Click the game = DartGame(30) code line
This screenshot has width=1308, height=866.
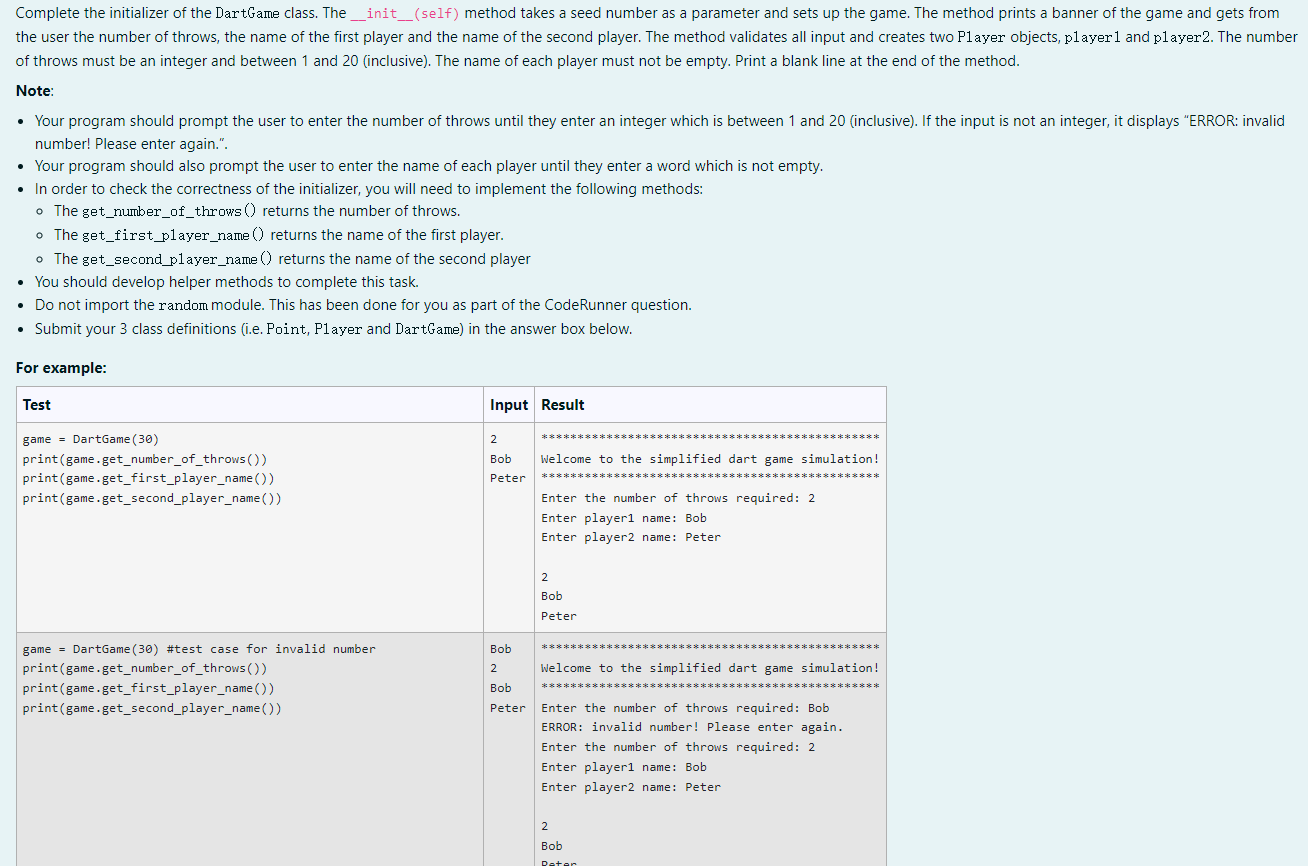click(x=89, y=439)
